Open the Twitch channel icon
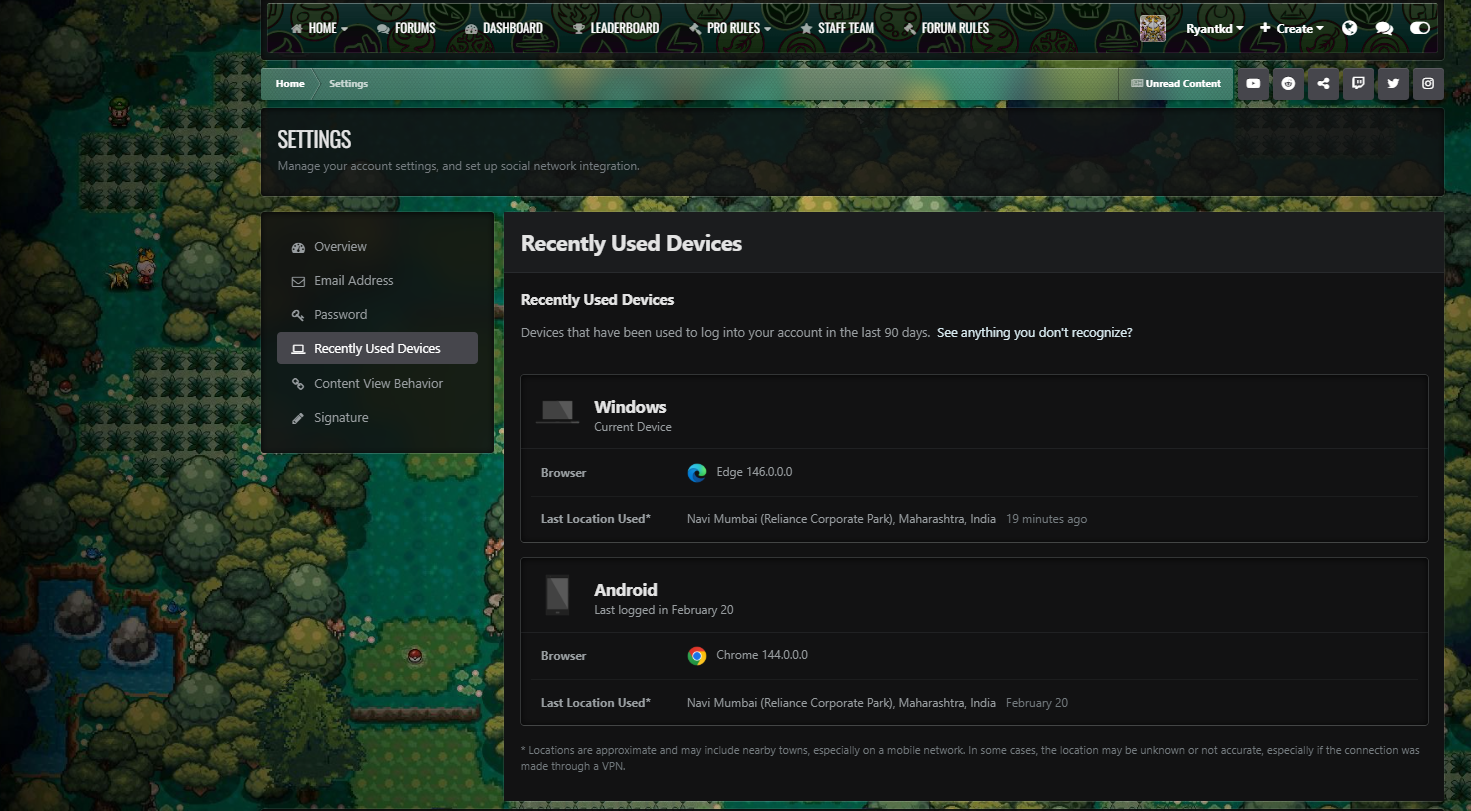 (1358, 84)
